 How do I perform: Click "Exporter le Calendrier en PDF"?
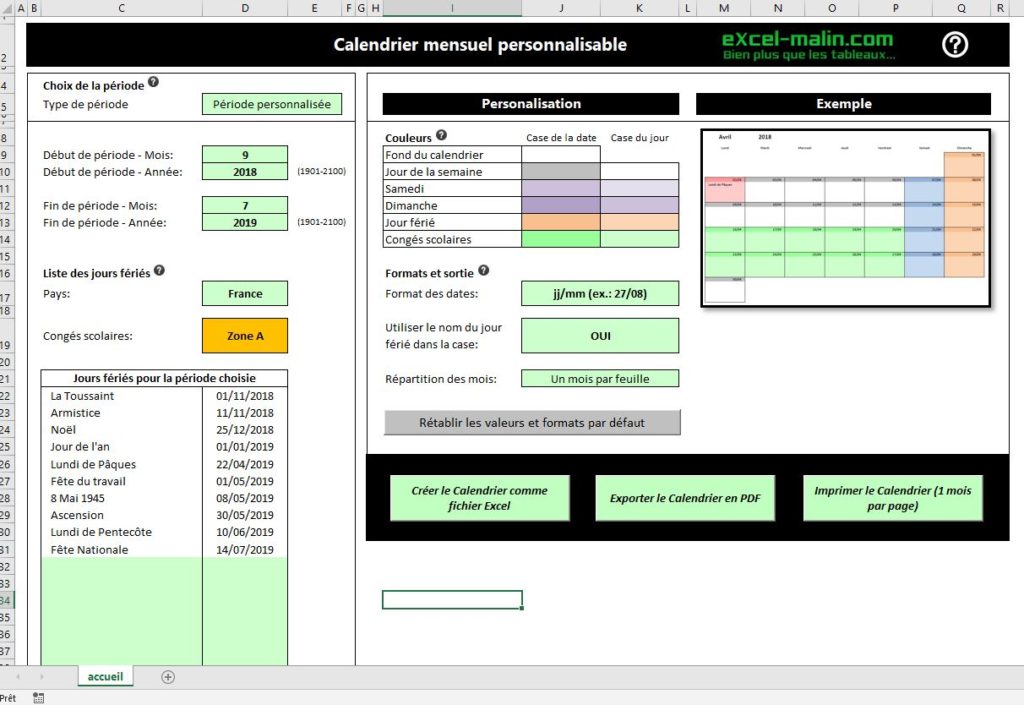point(685,496)
